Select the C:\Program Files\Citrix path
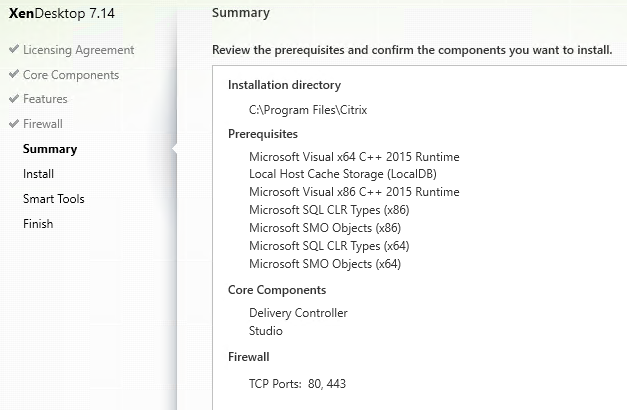The width and height of the screenshot is (627, 410). point(308,110)
